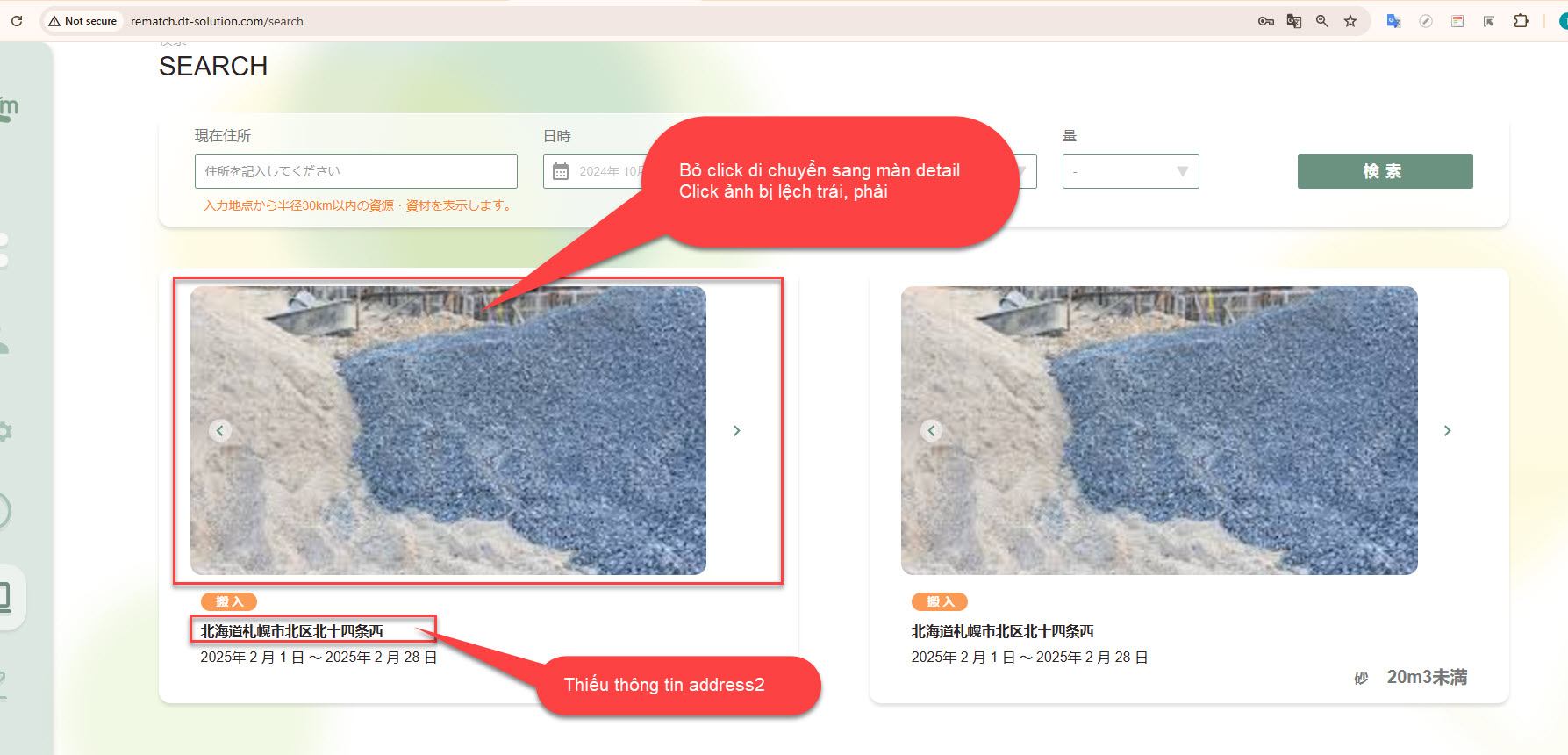Image resolution: width=1568 pixels, height=755 pixels.
Task: Click the 搬入 tag on second listing
Action: pos(939,601)
